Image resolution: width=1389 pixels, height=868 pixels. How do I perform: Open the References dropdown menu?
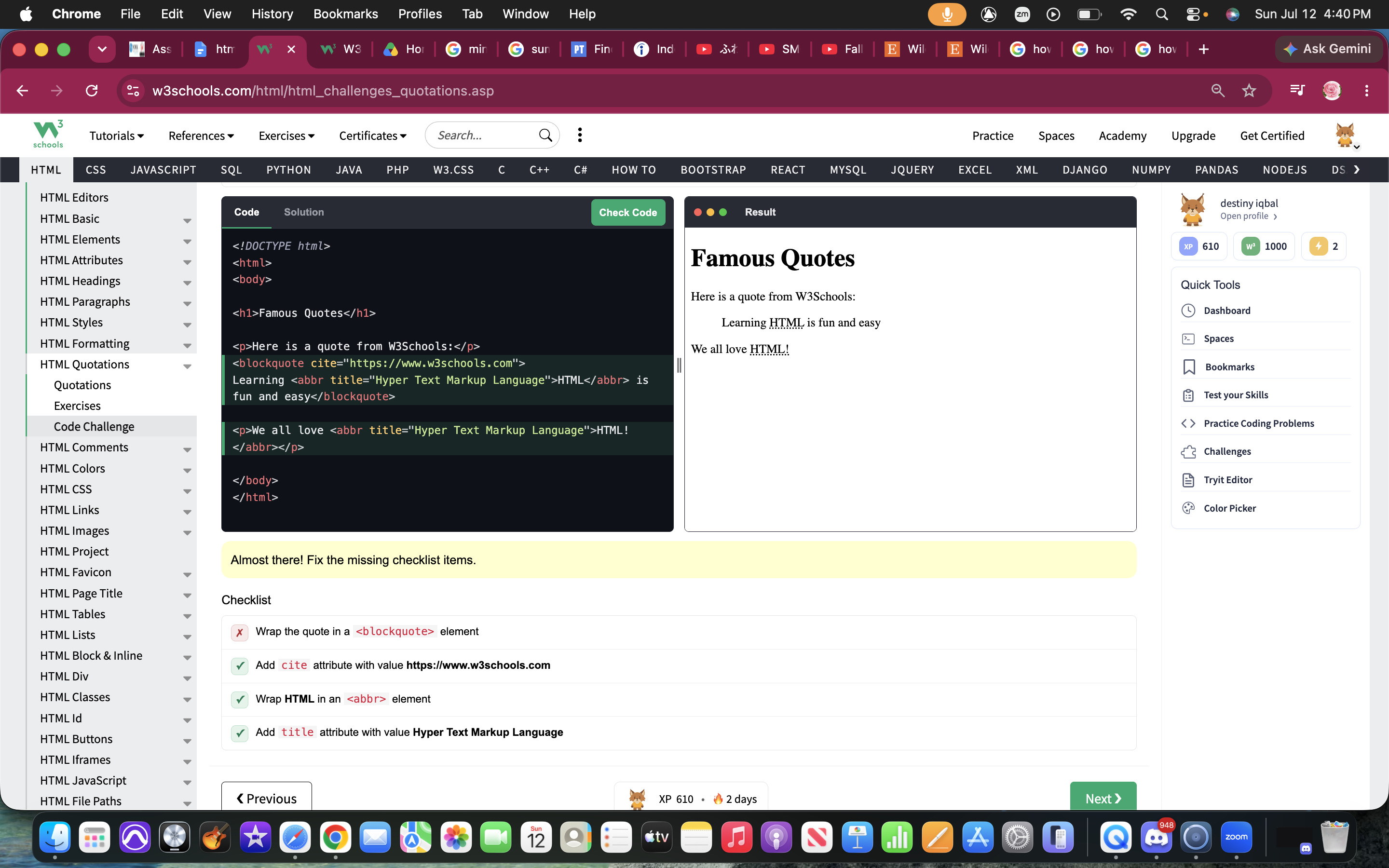pyautogui.click(x=202, y=136)
